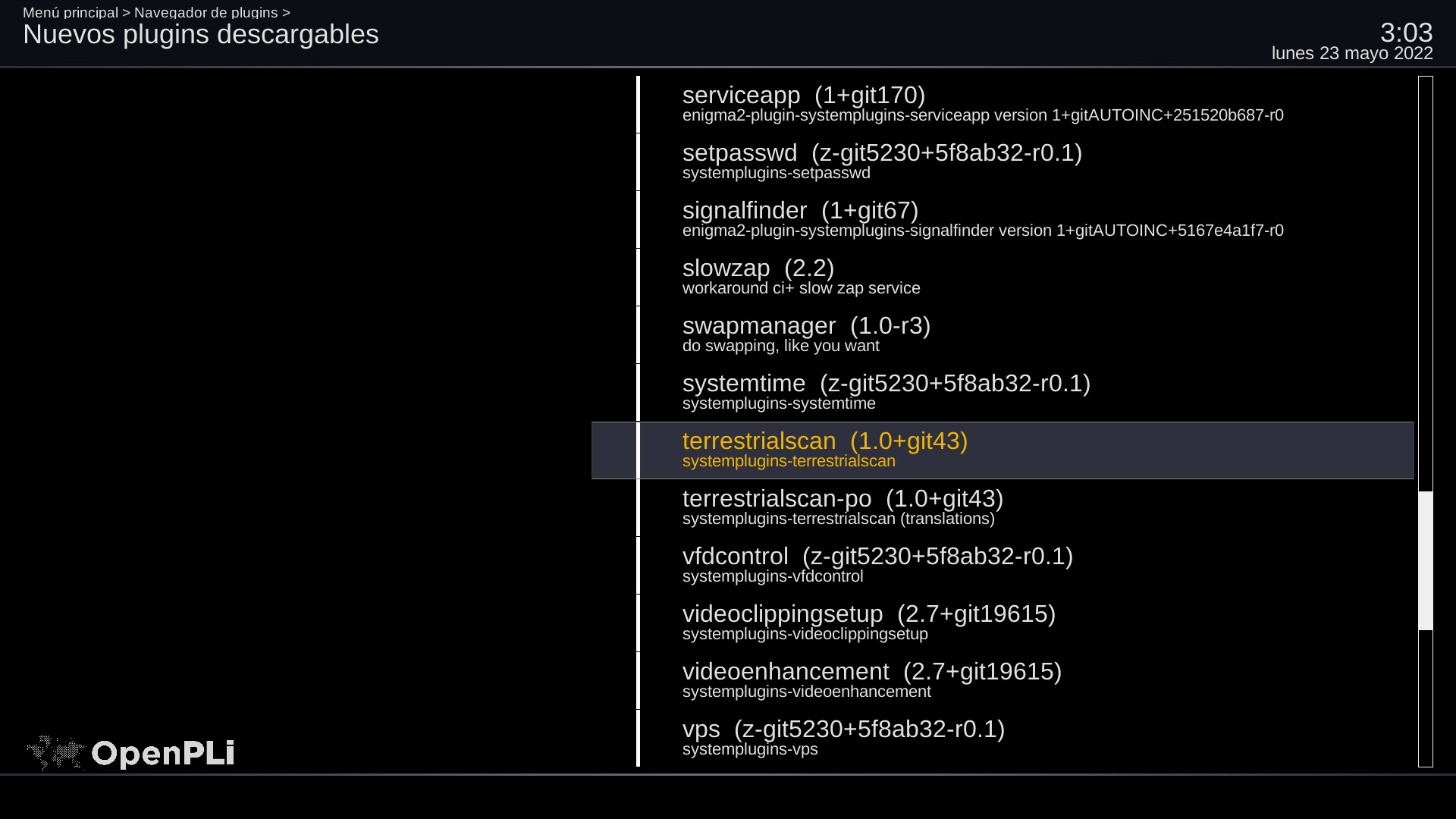Click Menú principal breadcrumb
Viewport: 1456px width, 819px height.
(71, 12)
